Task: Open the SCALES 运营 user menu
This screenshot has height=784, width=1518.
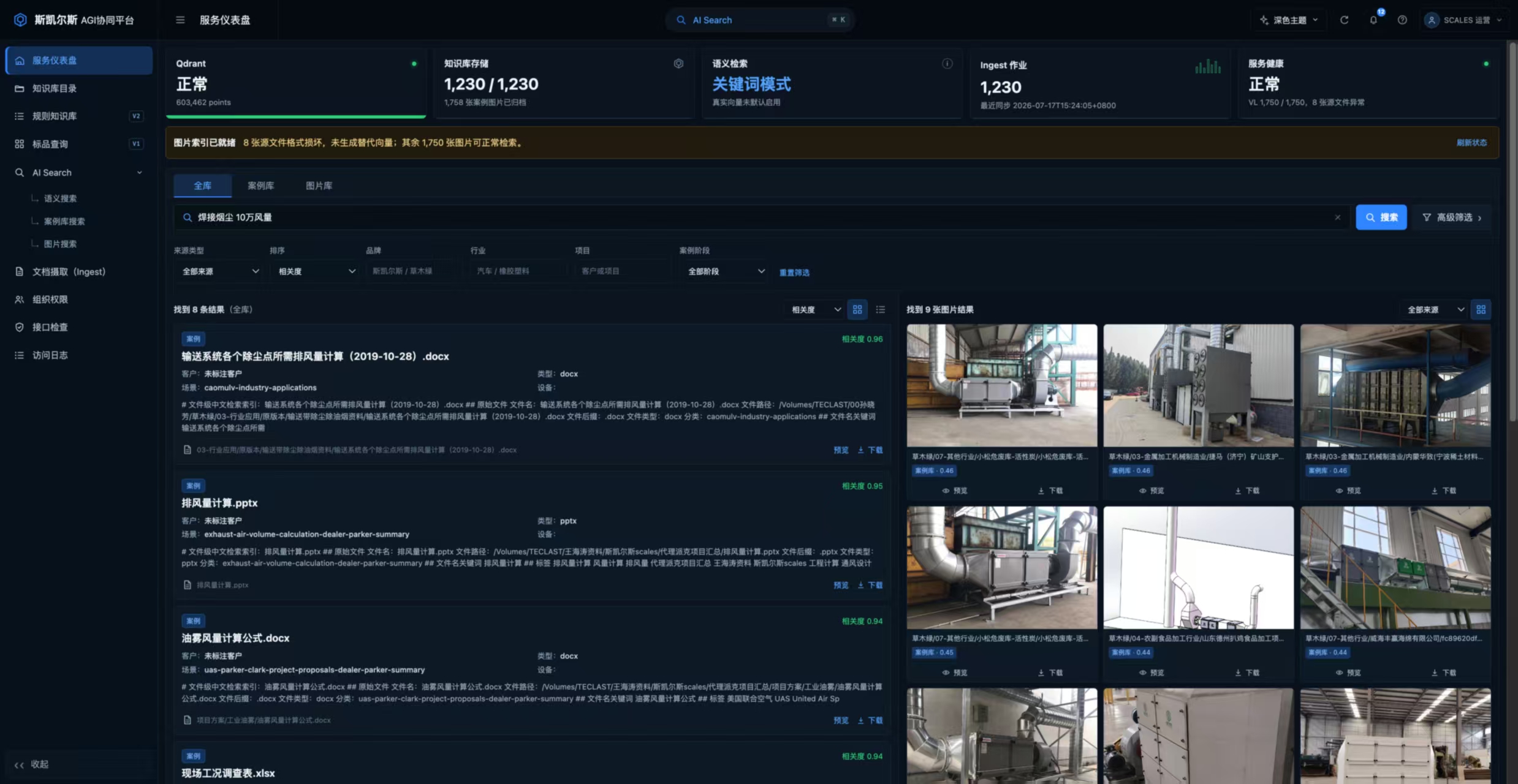Action: click(x=1463, y=20)
